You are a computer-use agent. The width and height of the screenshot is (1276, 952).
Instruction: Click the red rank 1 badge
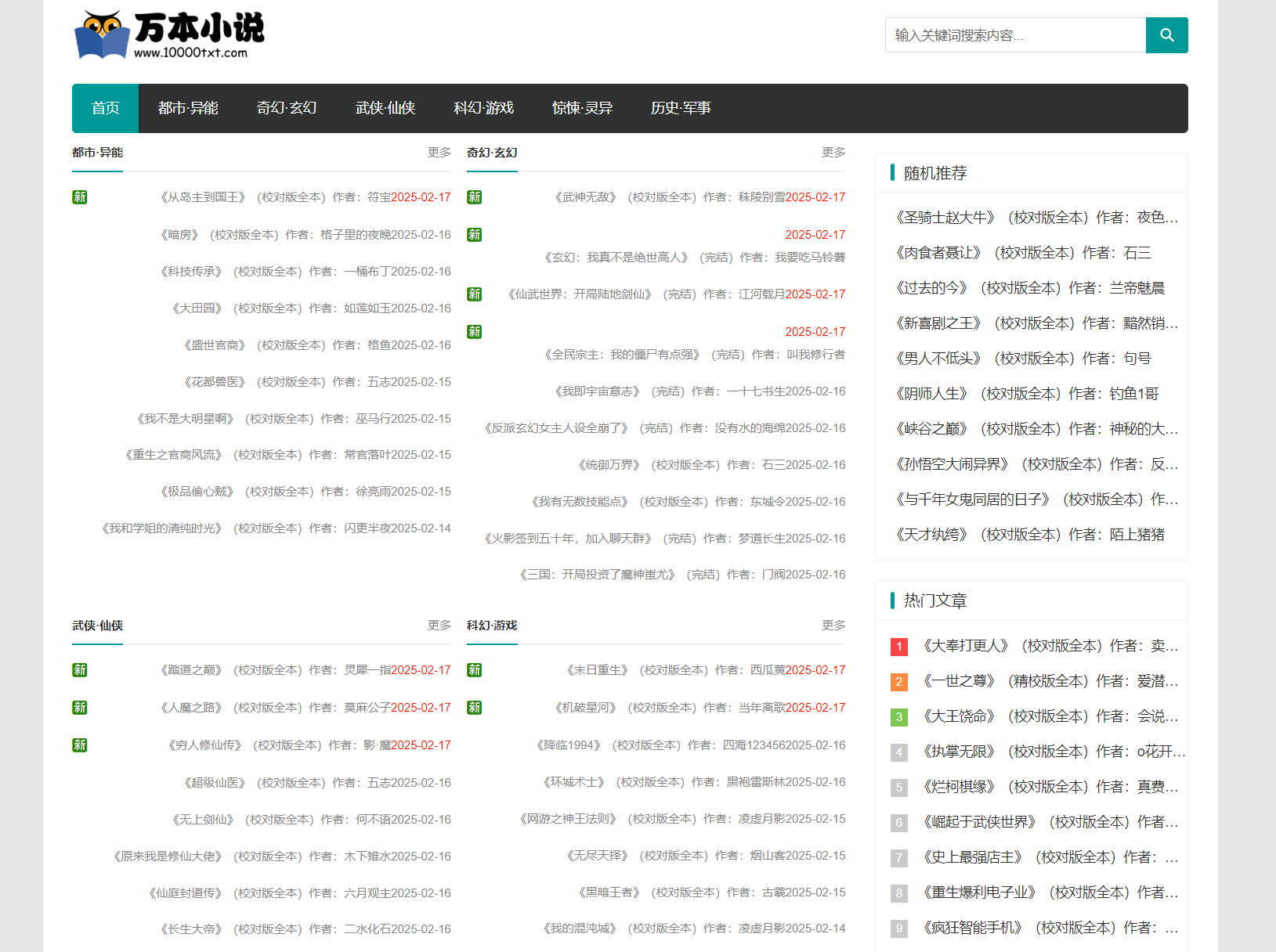(899, 647)
